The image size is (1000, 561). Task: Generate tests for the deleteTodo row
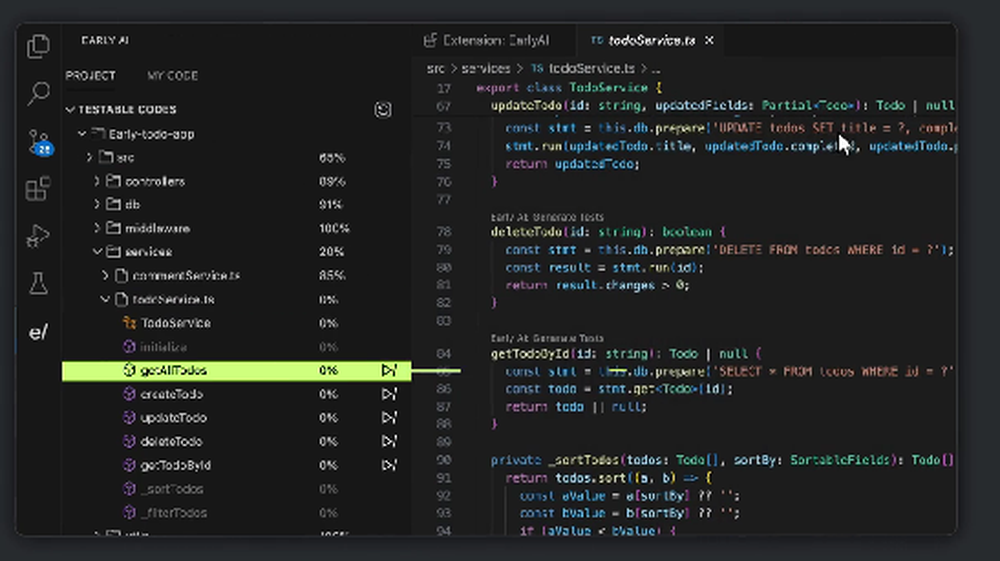389,441
